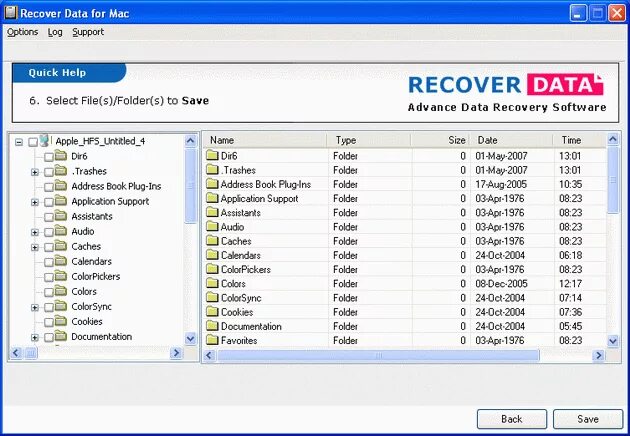This screenshot has width=630, height=436.
Task: Click the Address Book Plug-Ins folder icon in tree
Action: point(61,185)
